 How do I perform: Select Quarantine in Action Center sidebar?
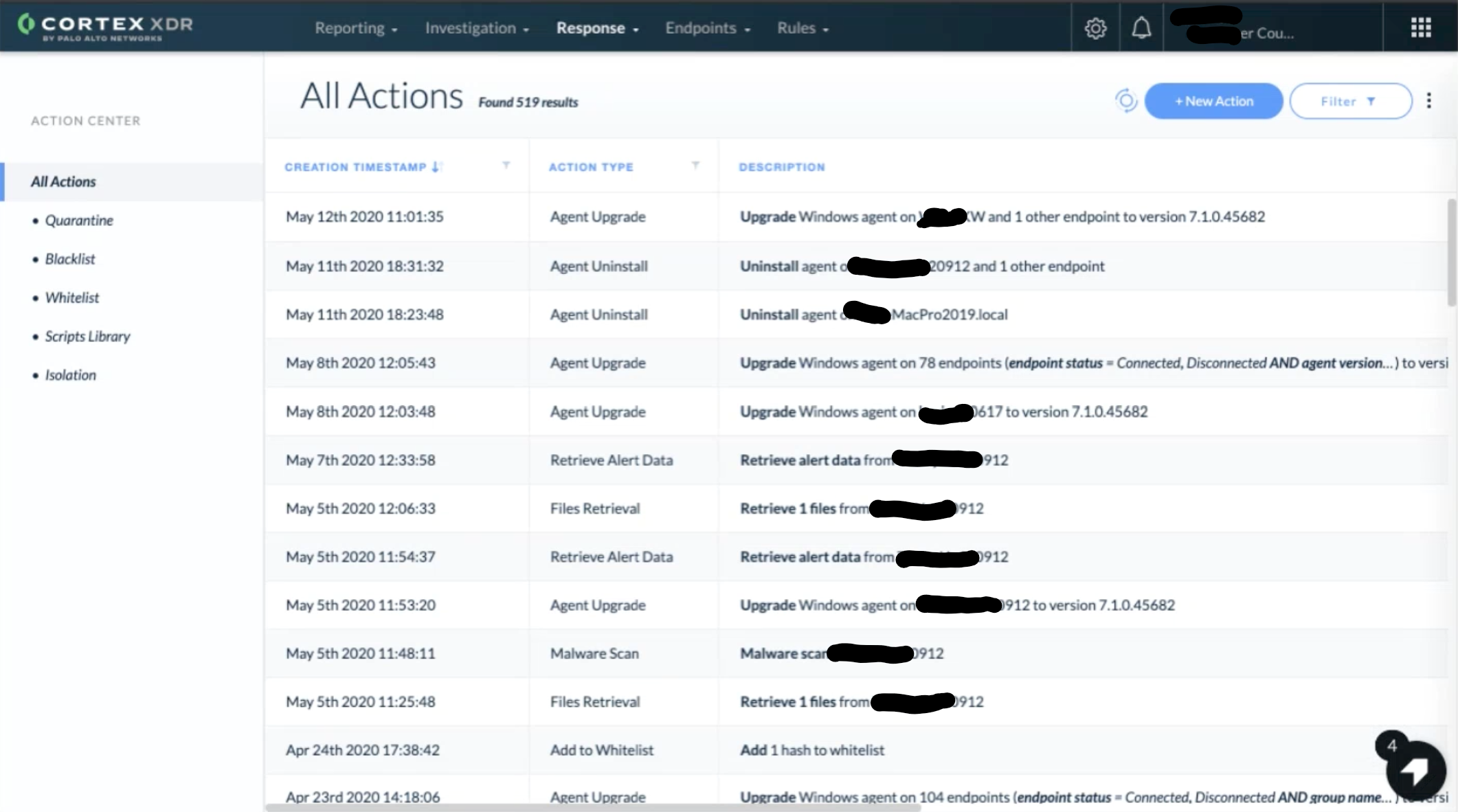point(79,221)
